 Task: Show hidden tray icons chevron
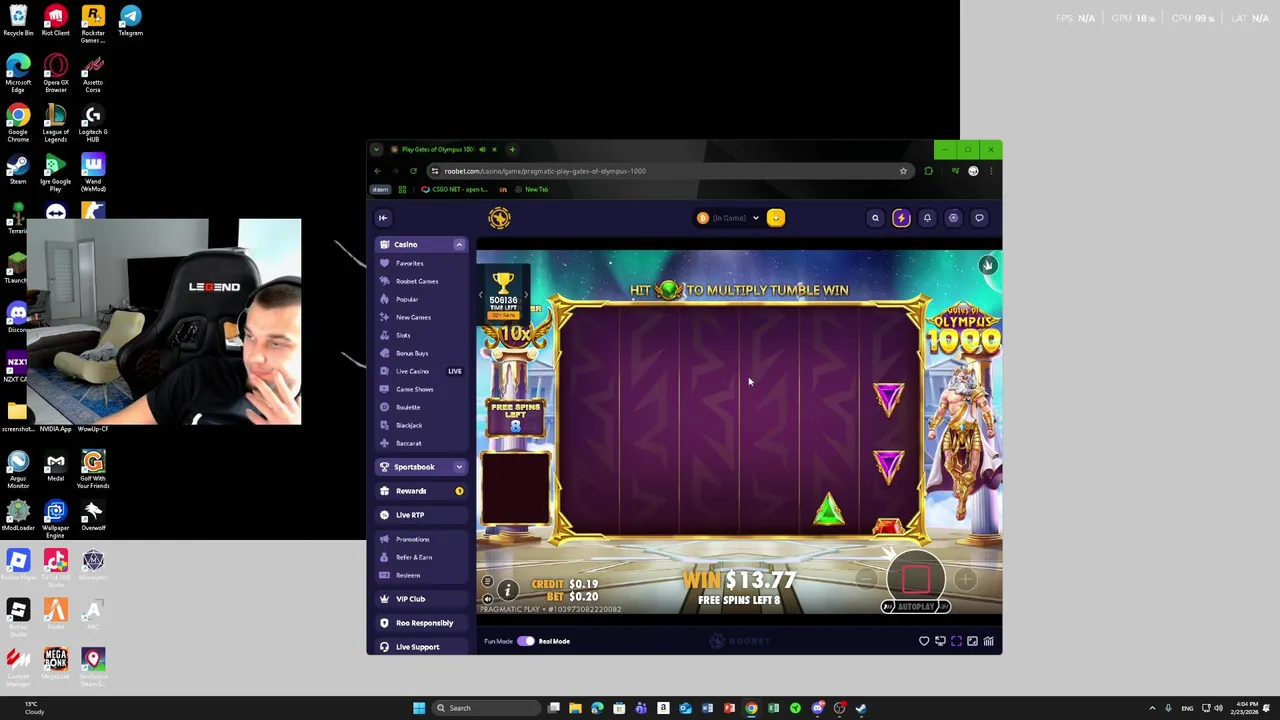pos(1152,708)
